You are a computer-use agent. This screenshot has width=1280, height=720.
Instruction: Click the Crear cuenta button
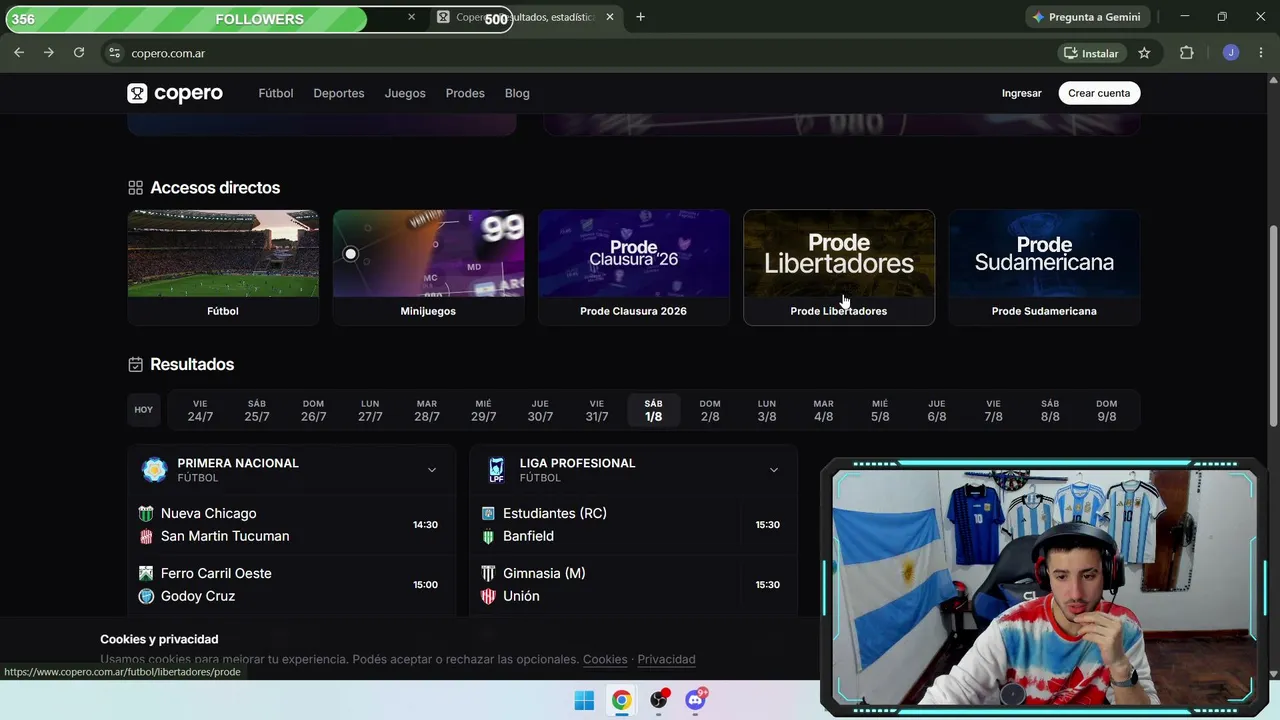click(x=1099, y=93)
